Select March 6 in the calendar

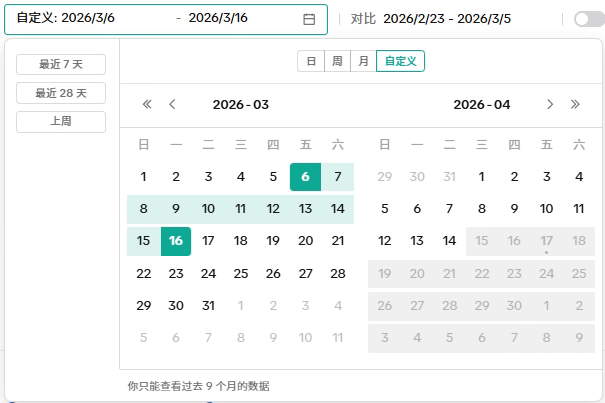305,177
